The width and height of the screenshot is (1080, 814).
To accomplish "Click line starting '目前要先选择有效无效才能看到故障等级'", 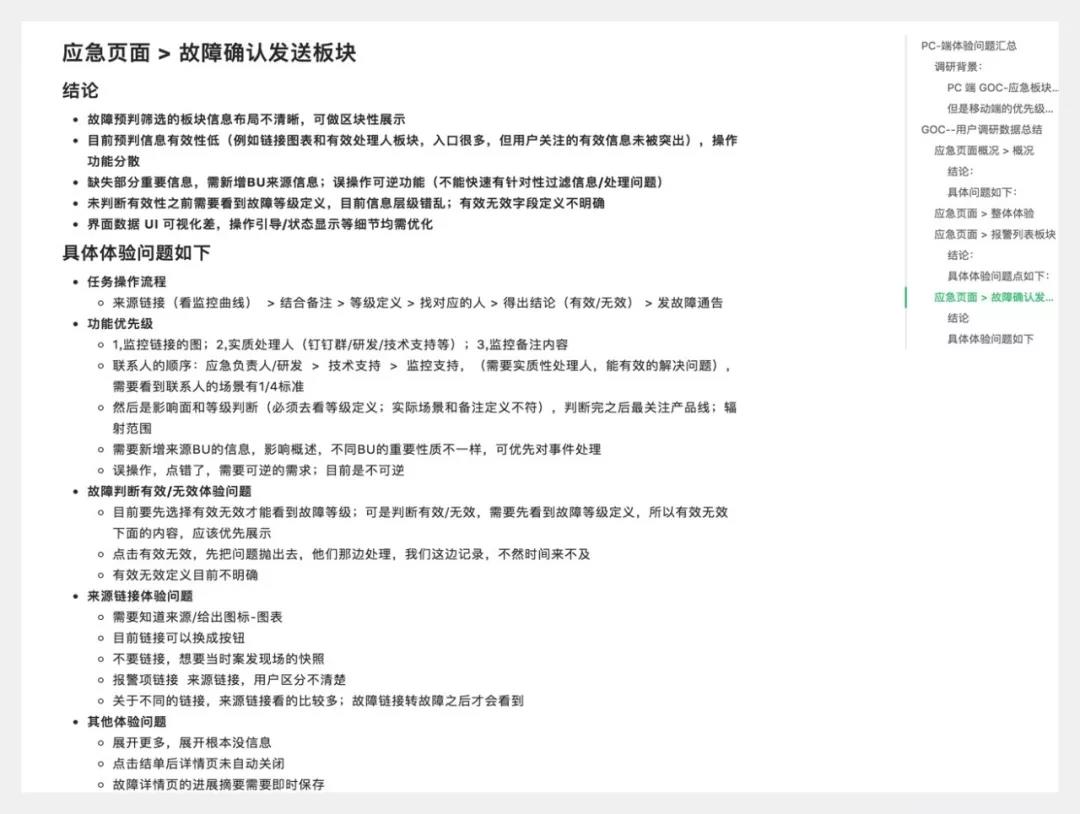I will coord(420,522).
